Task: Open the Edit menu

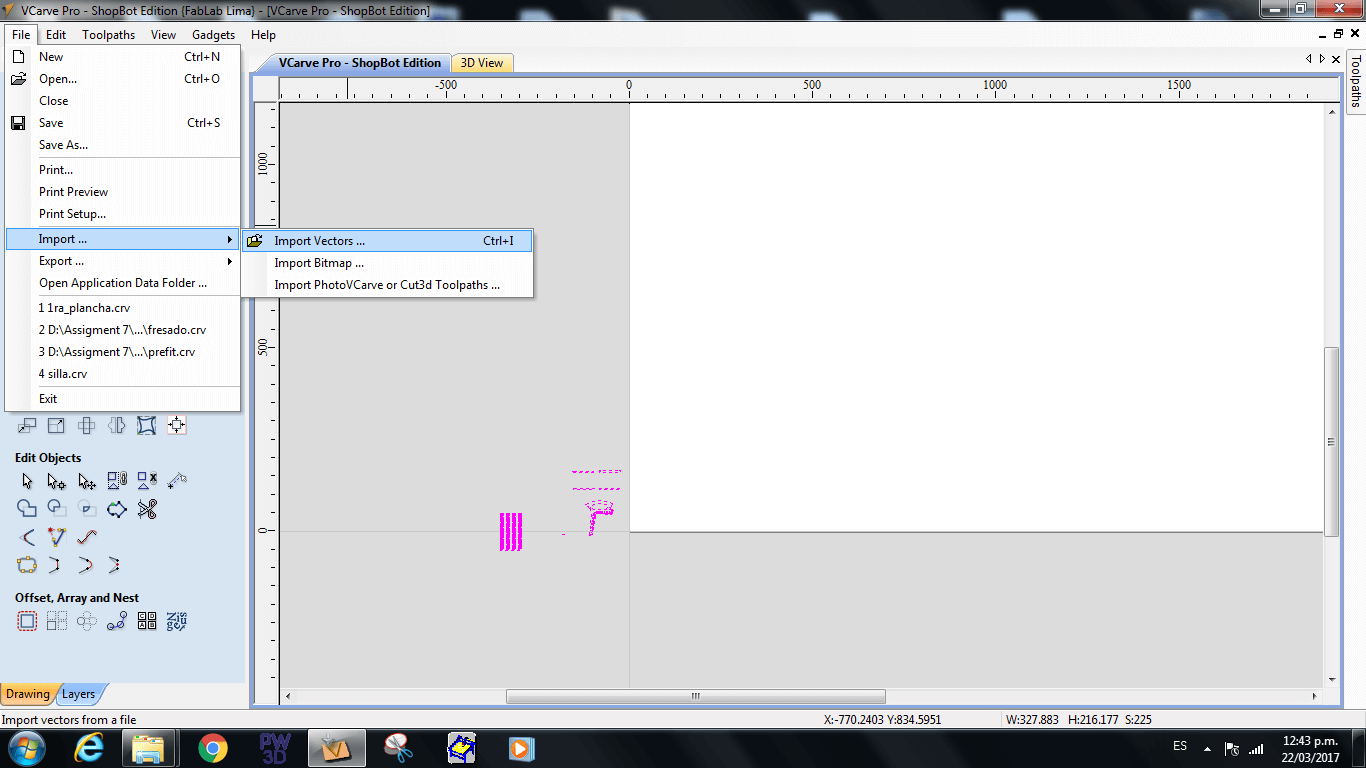Action: [56, 35]
